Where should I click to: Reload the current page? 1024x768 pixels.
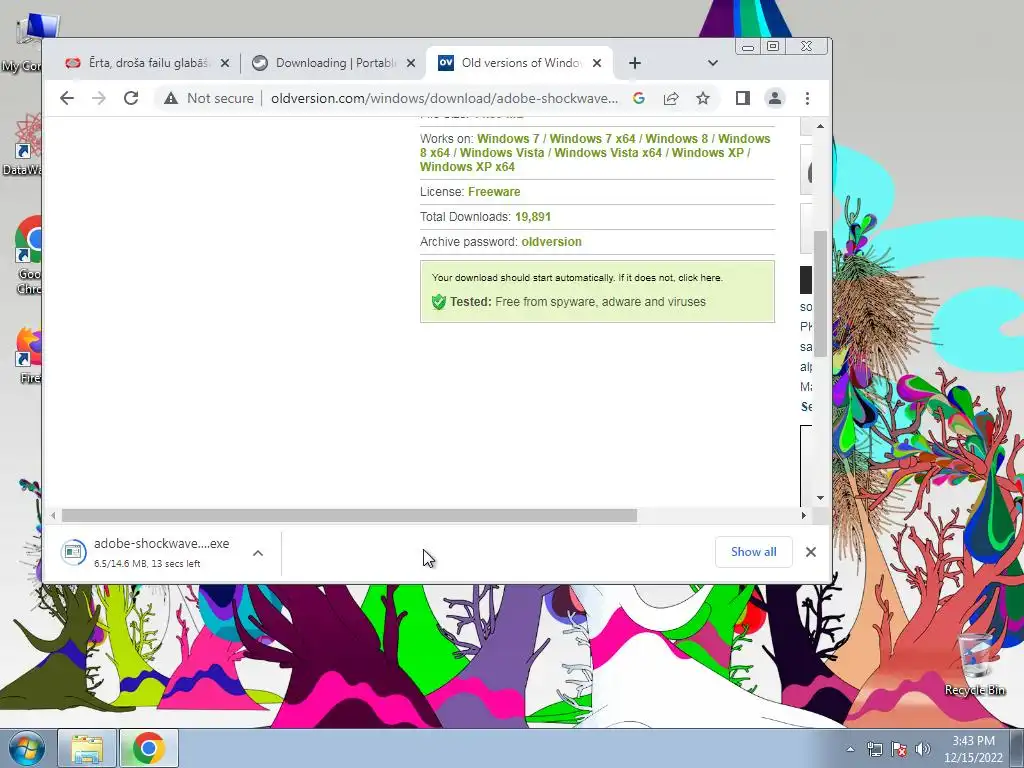[x=131, y=98]
